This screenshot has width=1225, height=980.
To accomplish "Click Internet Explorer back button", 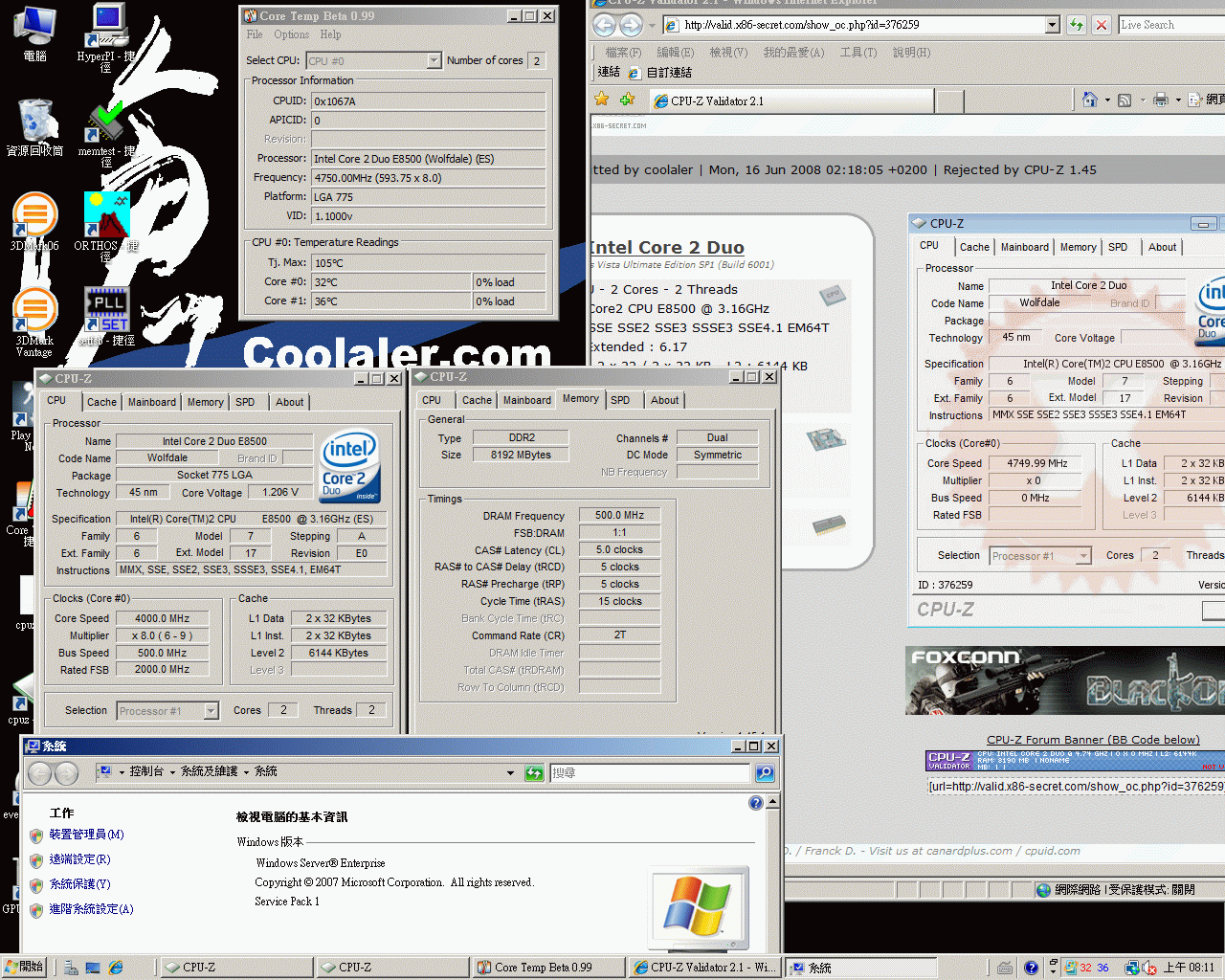I will click(606, 25).
